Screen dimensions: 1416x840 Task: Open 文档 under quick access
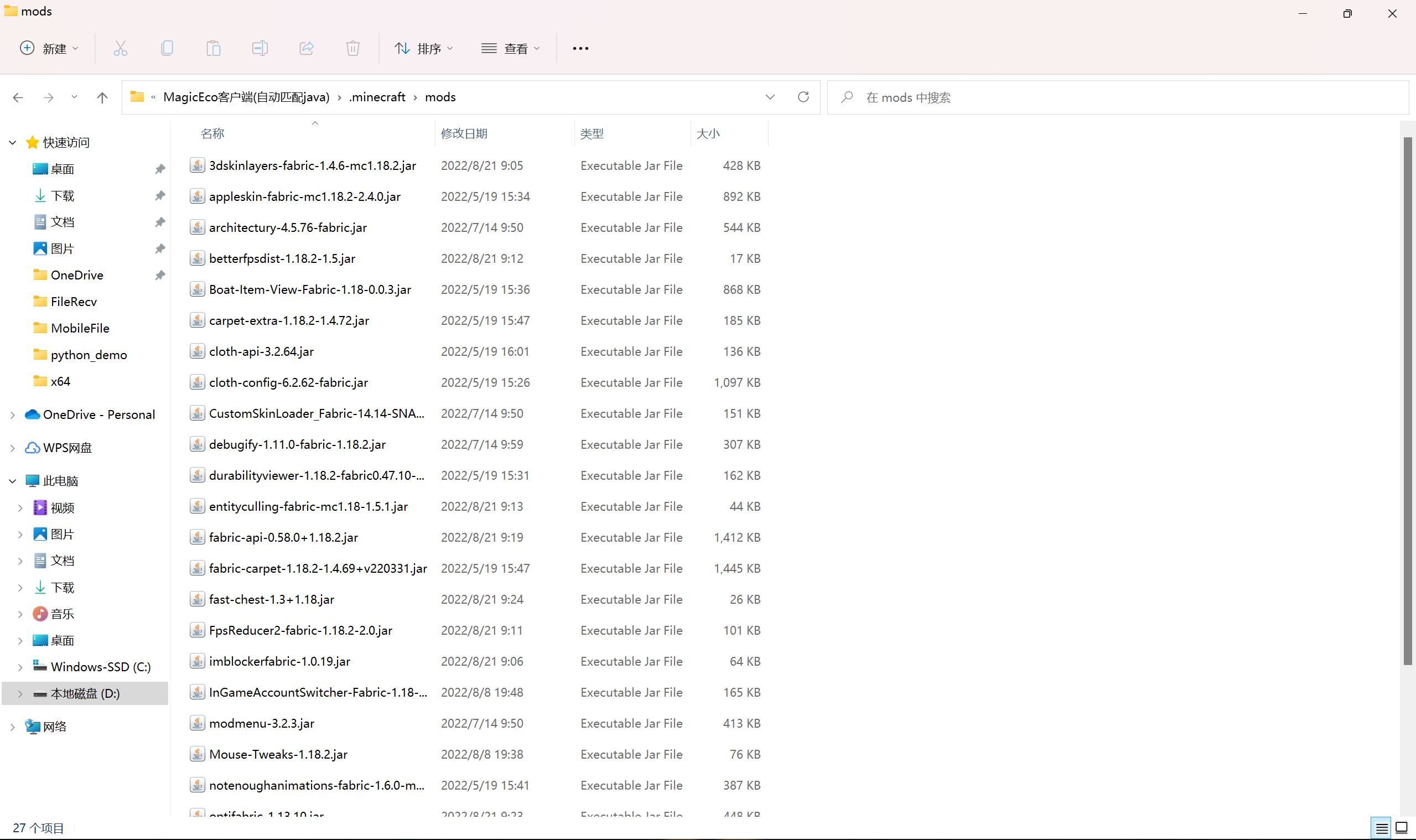[x=54, y=222]
